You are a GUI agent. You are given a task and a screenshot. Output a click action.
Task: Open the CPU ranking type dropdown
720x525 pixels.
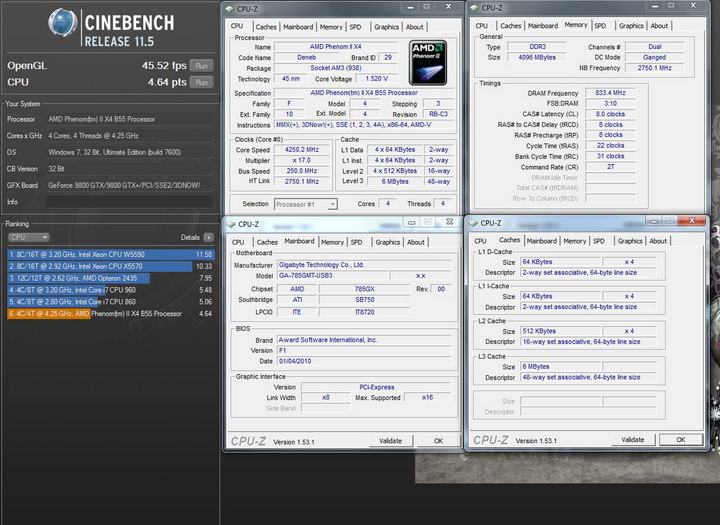pyautogui.click(x=28, y=237)
